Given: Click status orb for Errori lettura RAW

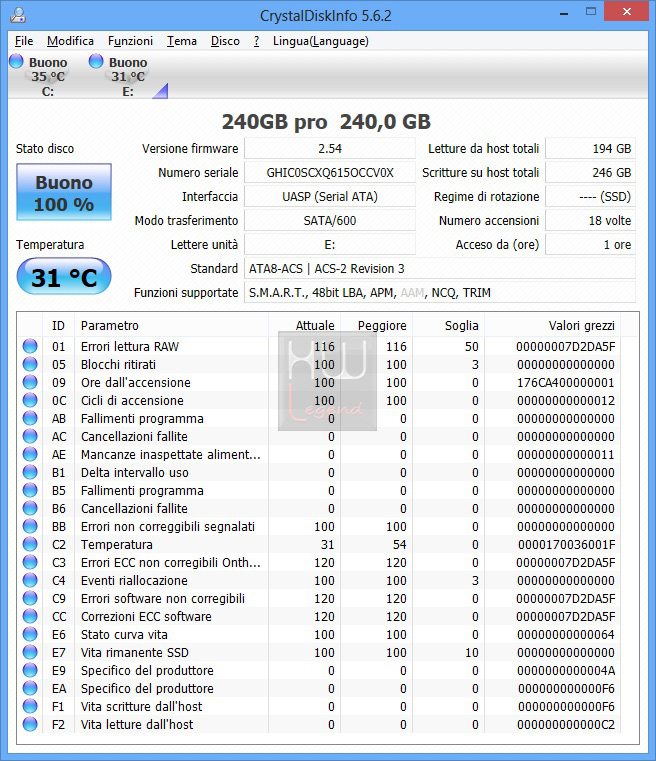Looking at the screenshot, I should point(30,346).
